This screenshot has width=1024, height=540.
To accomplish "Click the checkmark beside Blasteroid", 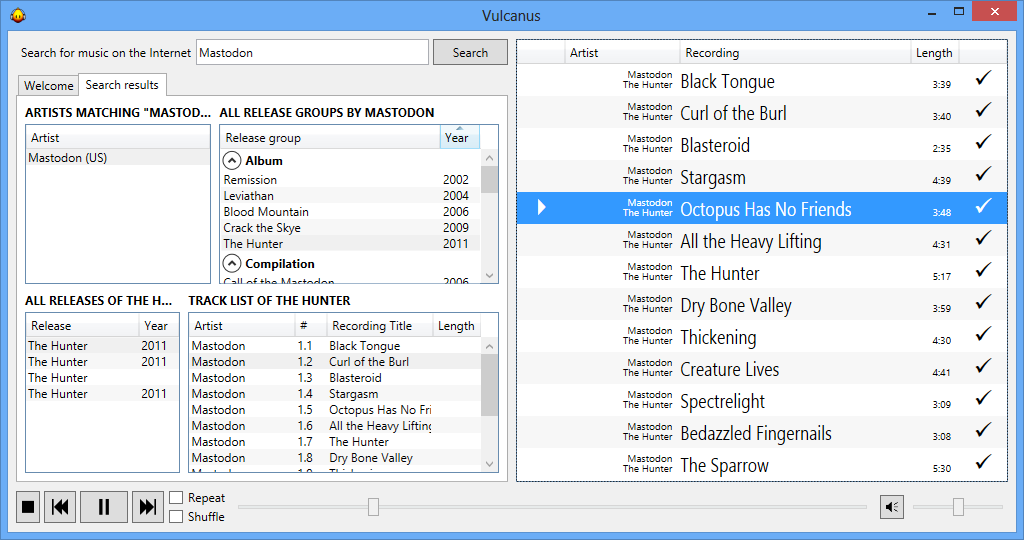I will (983, 142).
